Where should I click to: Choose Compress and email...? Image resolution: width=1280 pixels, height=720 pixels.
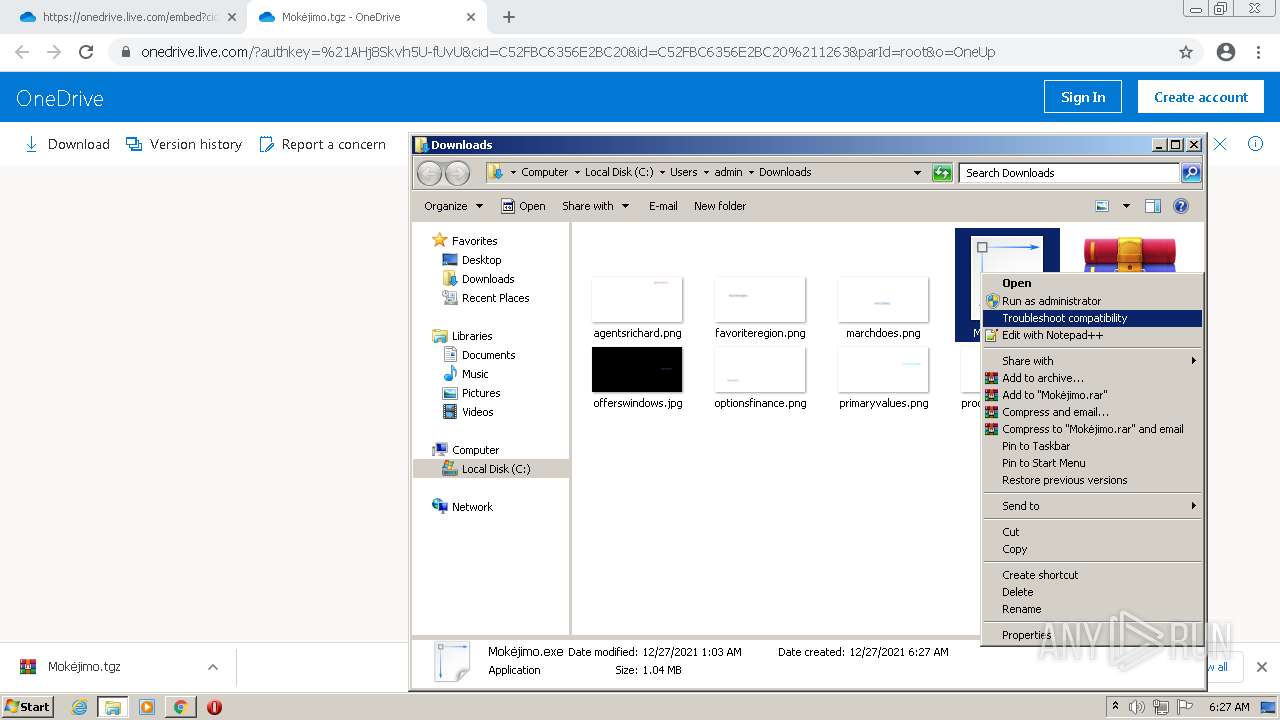pos(1092,412)
